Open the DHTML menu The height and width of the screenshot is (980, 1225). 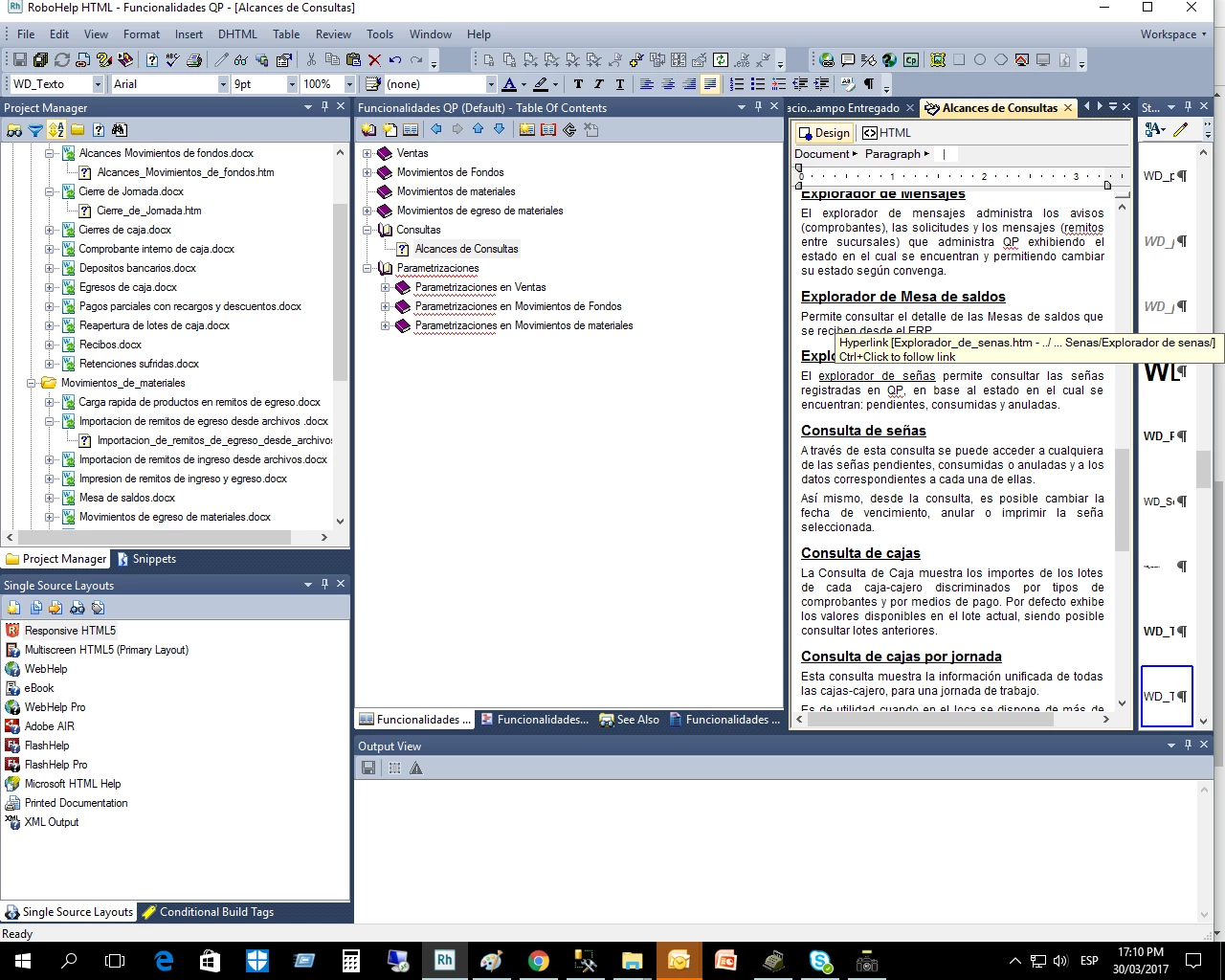237,33
